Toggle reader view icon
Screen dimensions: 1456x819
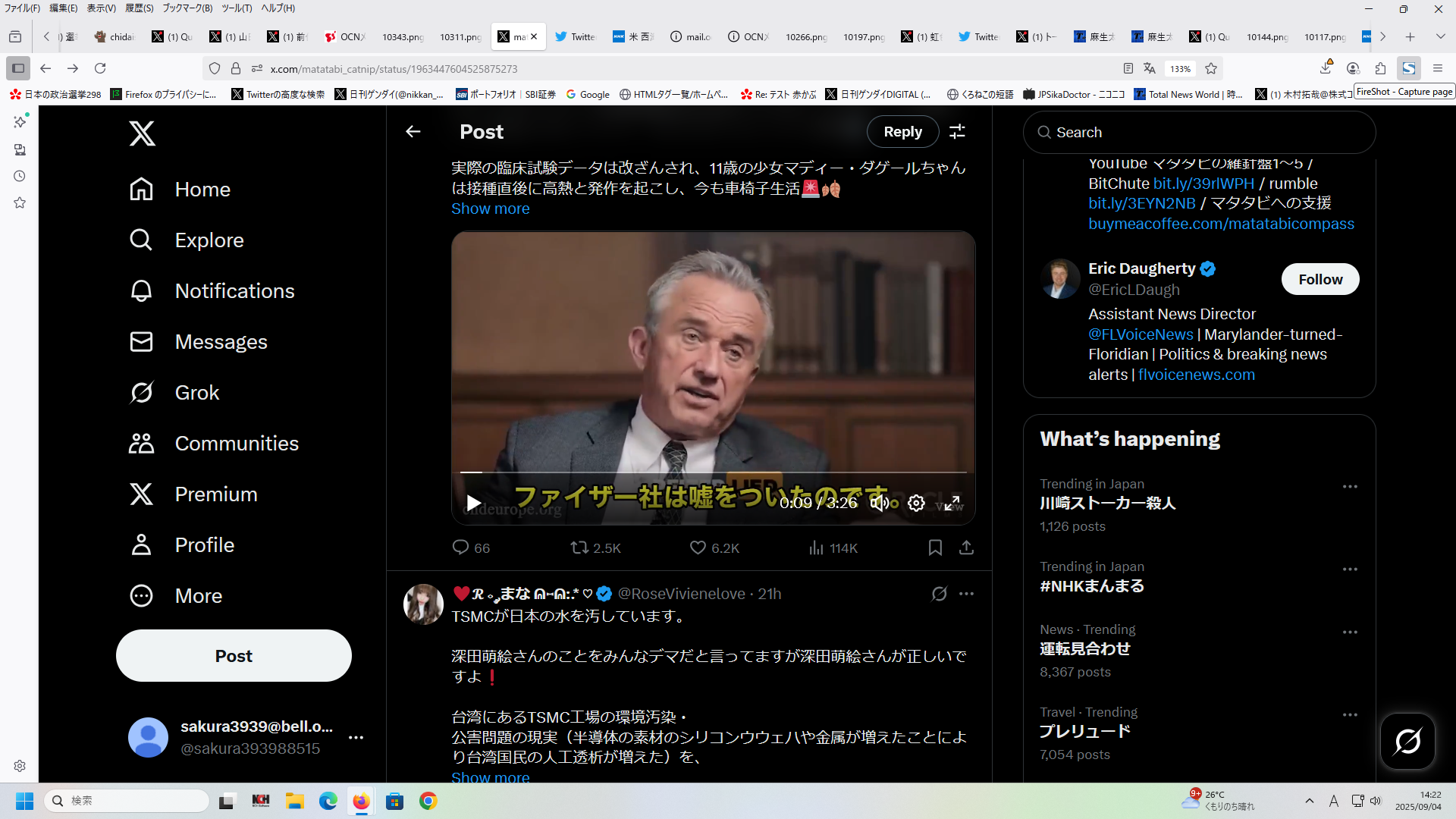[1128, 68]
